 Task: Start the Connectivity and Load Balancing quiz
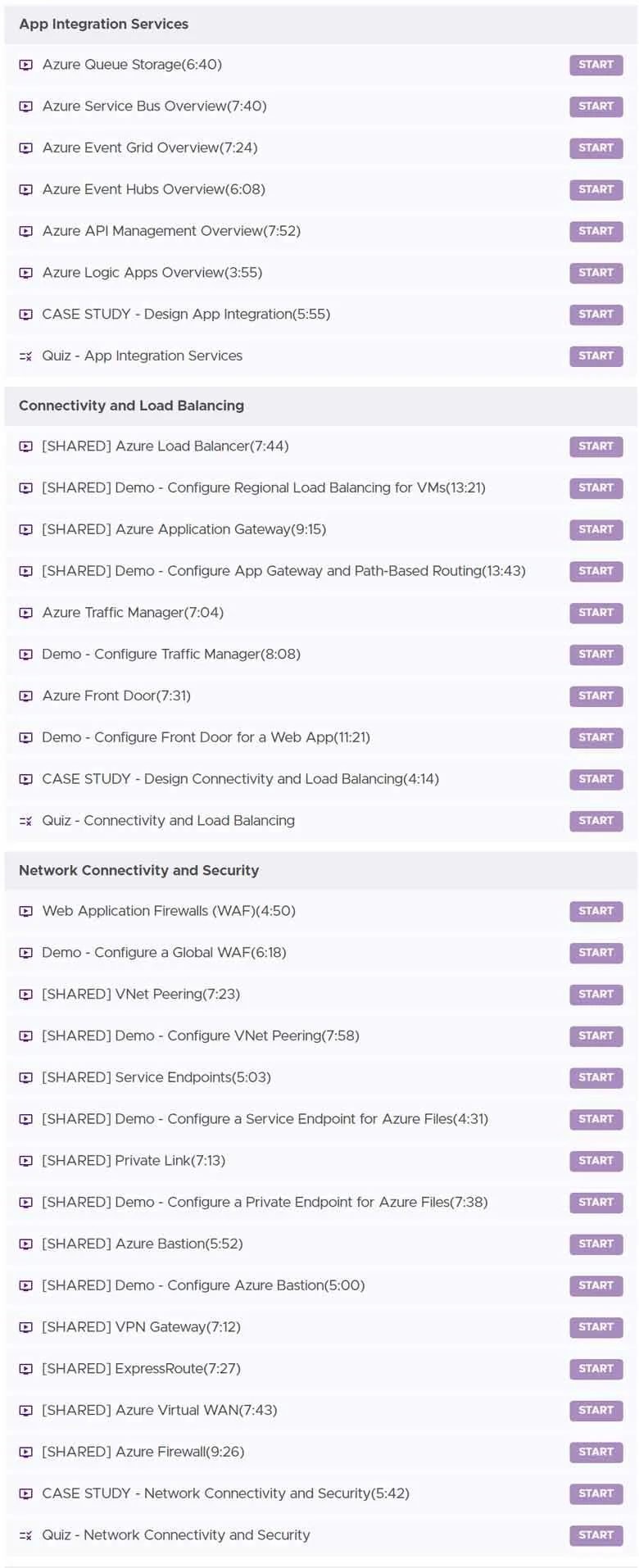(x=596, y=821)
